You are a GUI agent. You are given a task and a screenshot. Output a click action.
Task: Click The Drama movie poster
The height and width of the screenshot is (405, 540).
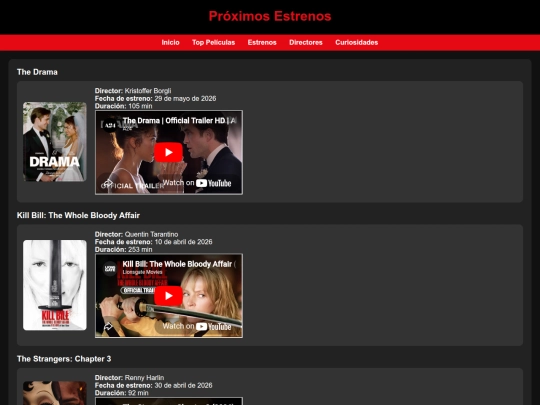click(55, 142)
